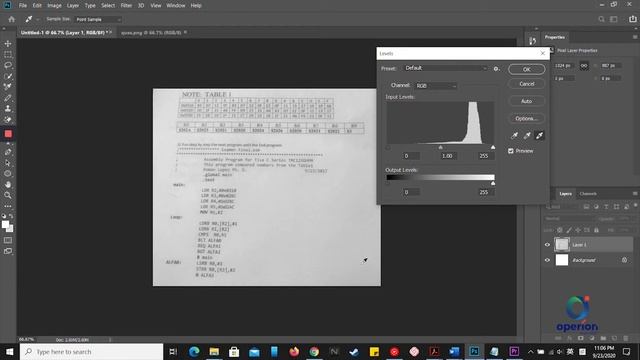
Task: Pick the black point eyedropper in Levels
Action: pyautogui.click(x=515, y=136)
